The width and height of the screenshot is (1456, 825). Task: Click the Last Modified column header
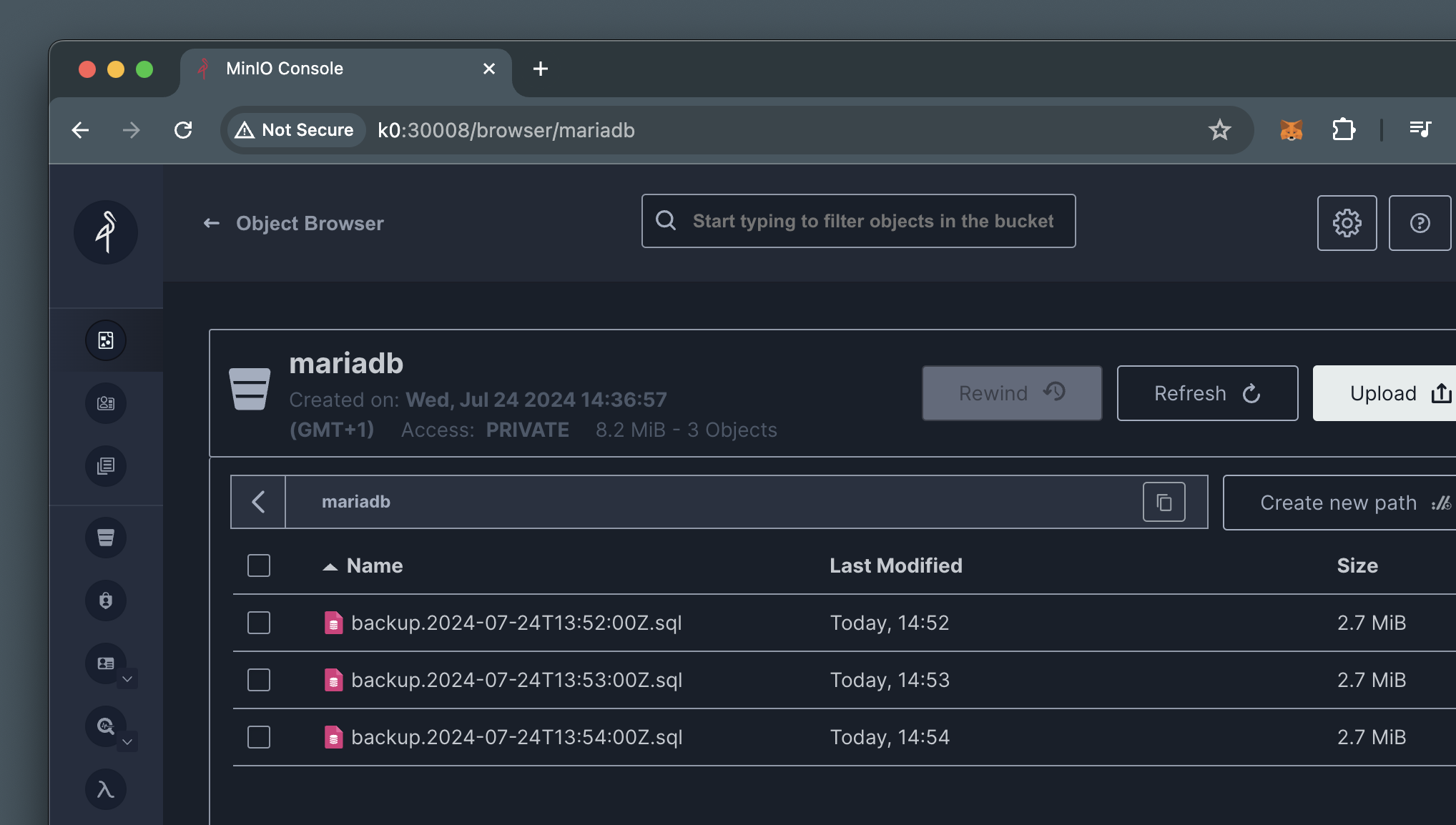tap(895, 565)
